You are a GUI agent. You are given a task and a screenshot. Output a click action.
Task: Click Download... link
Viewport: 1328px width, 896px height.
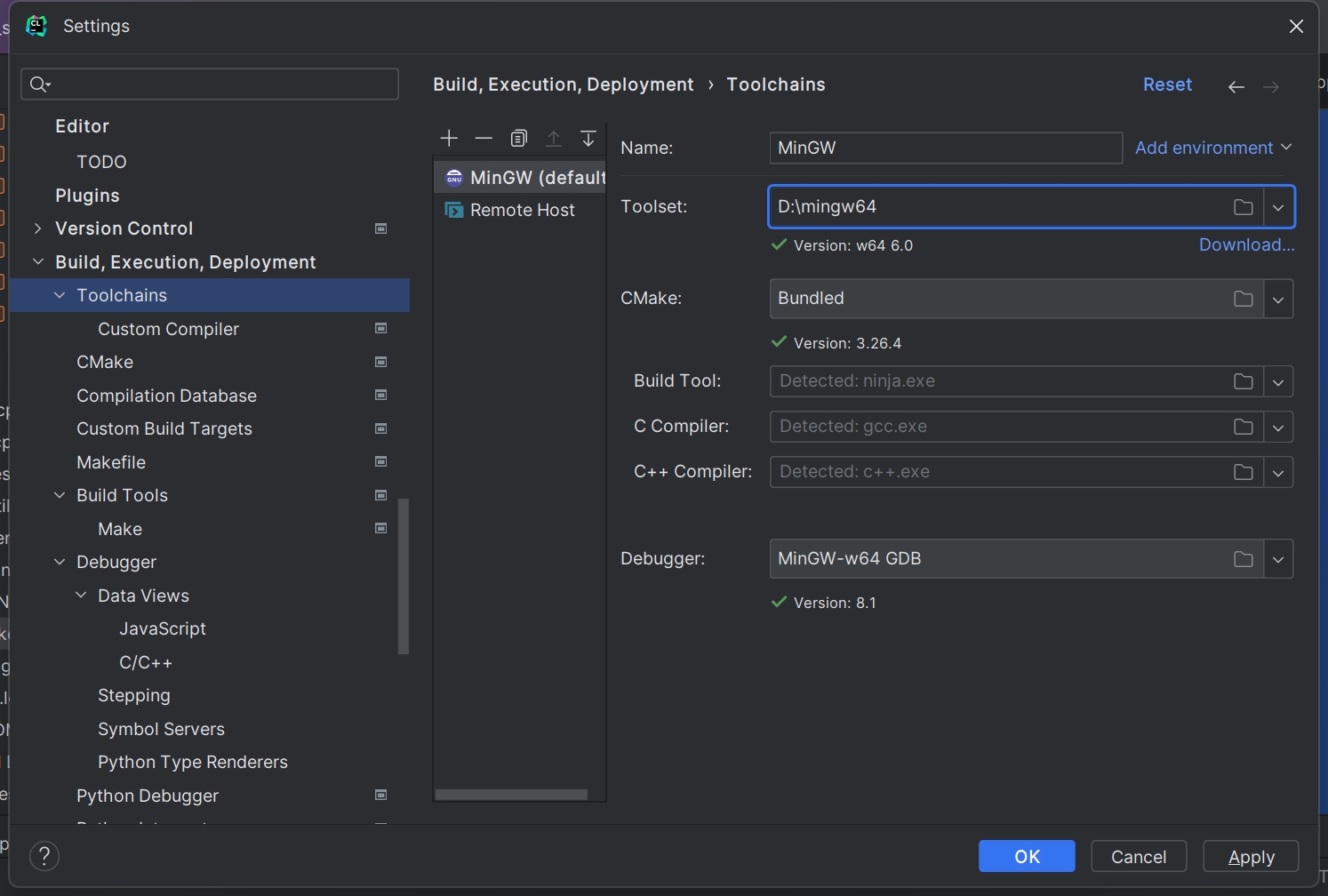(x=1246, y=244)
